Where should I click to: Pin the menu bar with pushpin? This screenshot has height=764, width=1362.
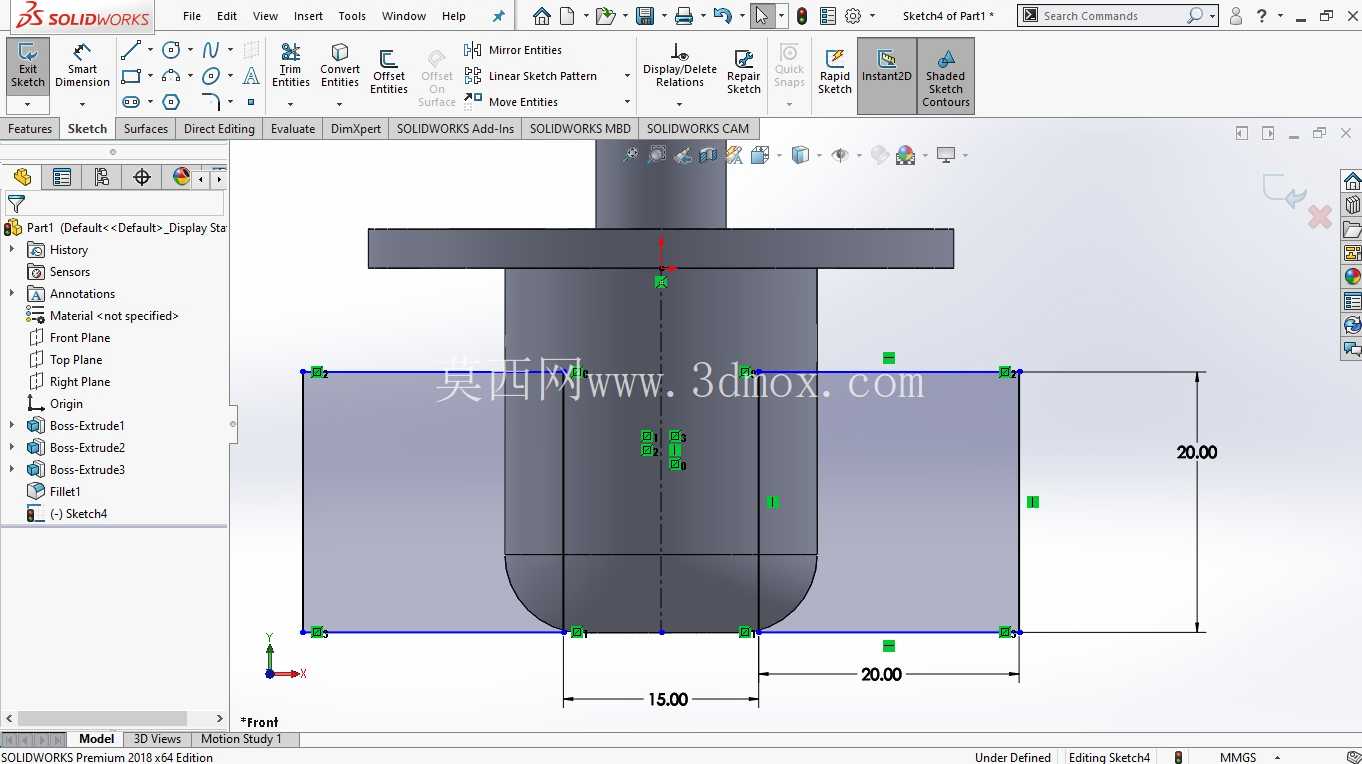(x=499, y=16)
